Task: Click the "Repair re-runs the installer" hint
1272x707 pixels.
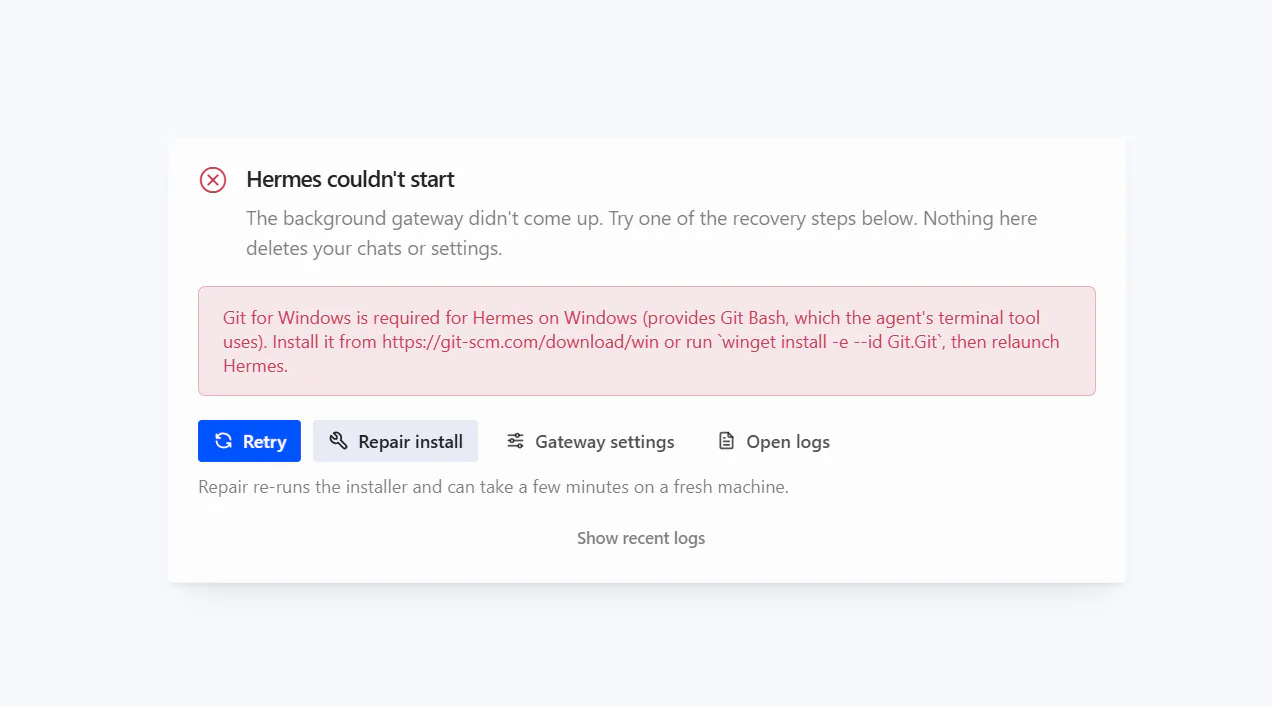Action: click(x=493, y=488)
